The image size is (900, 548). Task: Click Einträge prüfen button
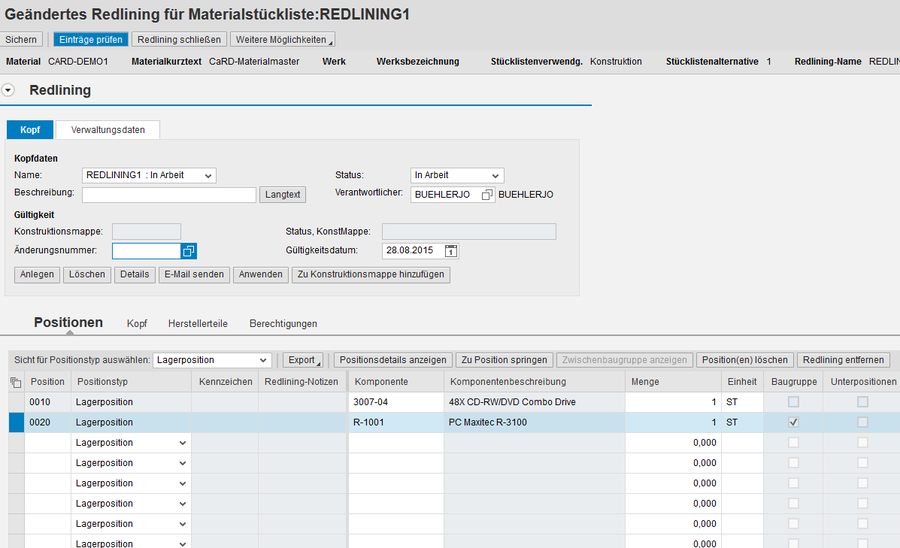[x=91, y=40]
